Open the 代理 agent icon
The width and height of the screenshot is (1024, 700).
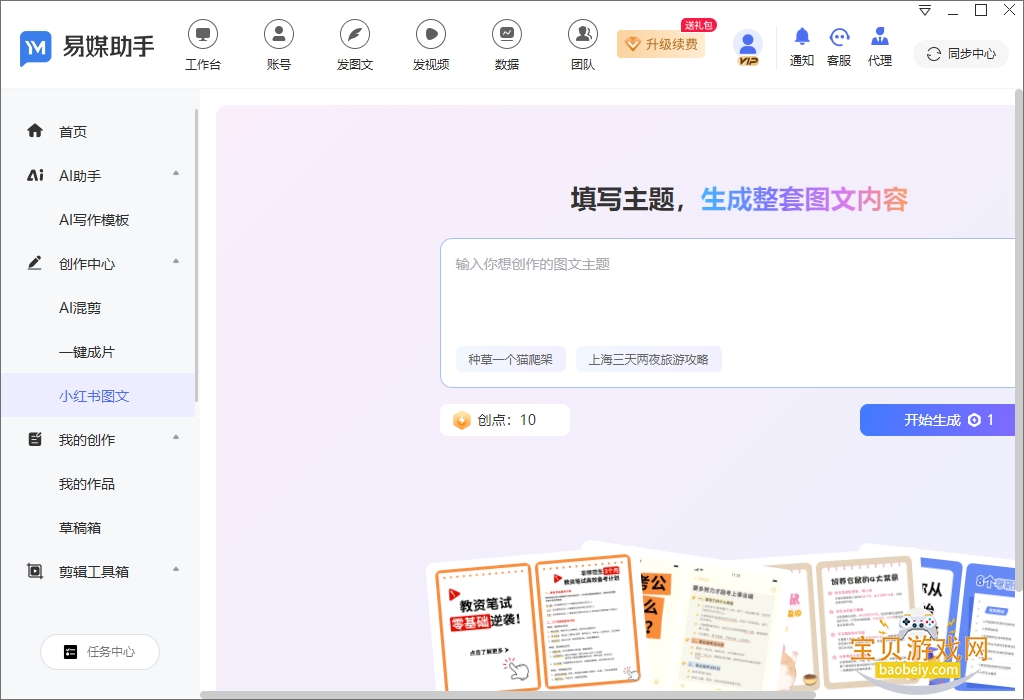(880, 37)
